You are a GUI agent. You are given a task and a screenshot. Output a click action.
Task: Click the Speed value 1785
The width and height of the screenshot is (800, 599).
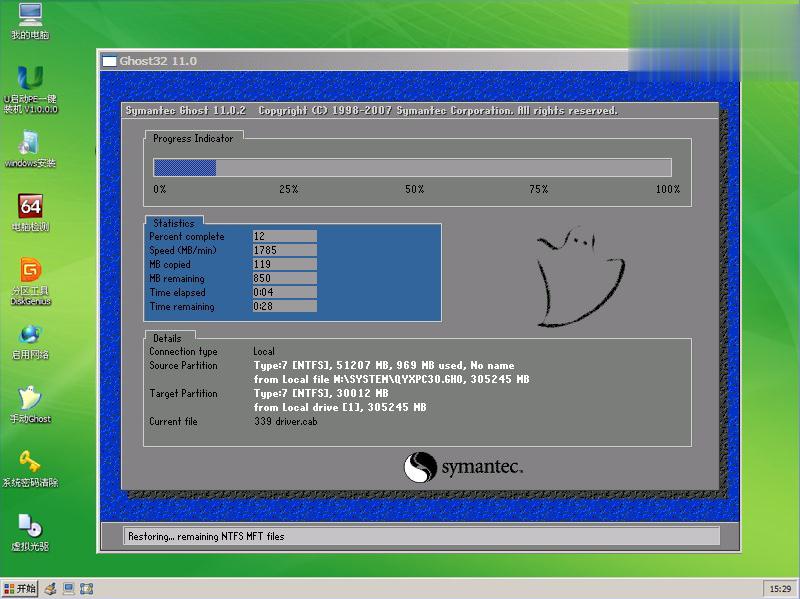coord(285,250)
